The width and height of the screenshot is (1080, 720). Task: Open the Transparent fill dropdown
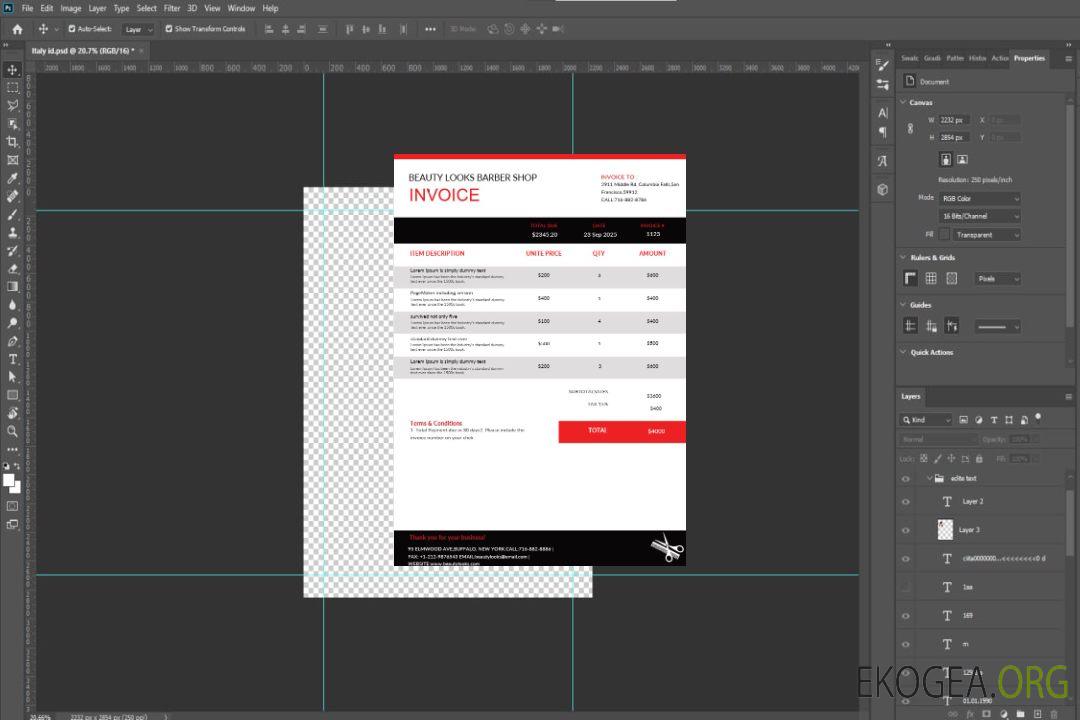pyautogui.click(x=986, y=235)
